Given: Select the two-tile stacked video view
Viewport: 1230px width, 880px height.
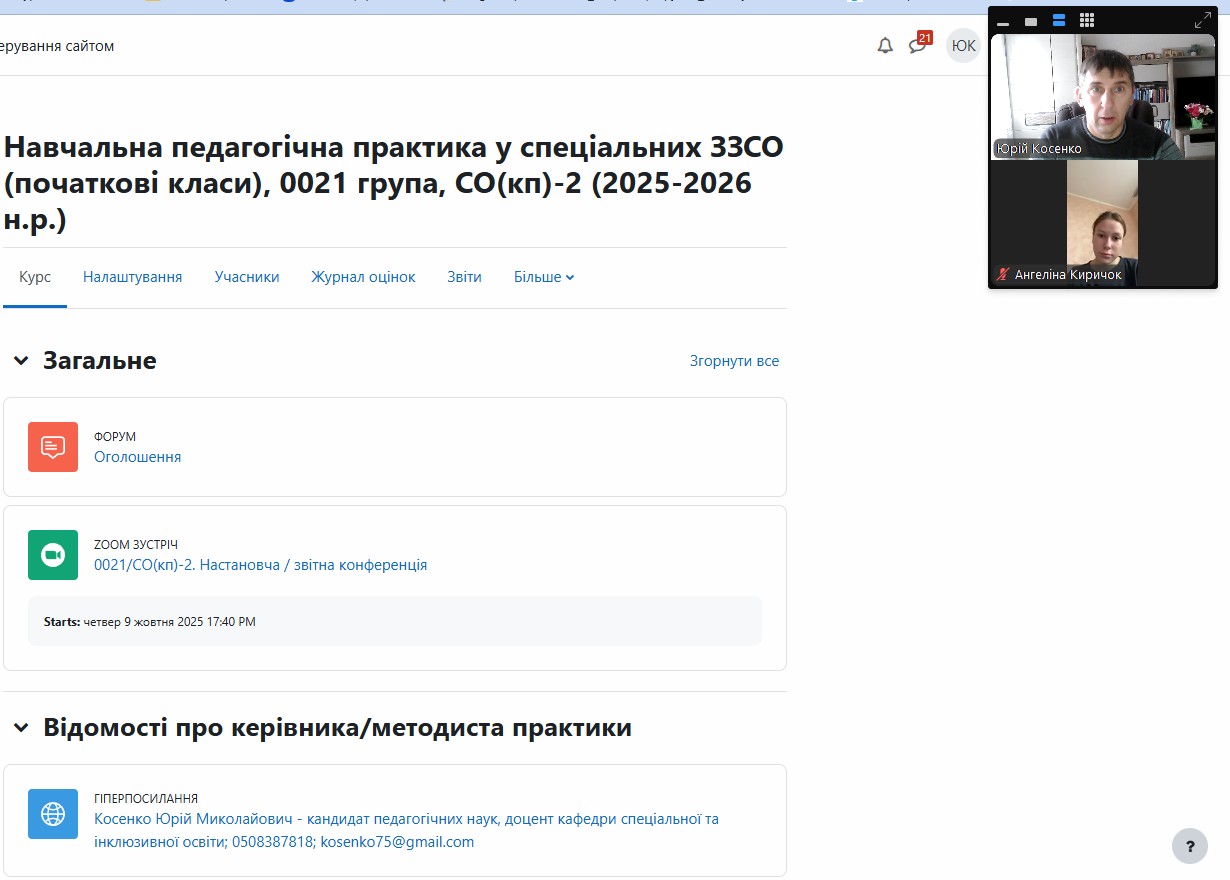Looking at the screenshot, I should pos(1059,21).
